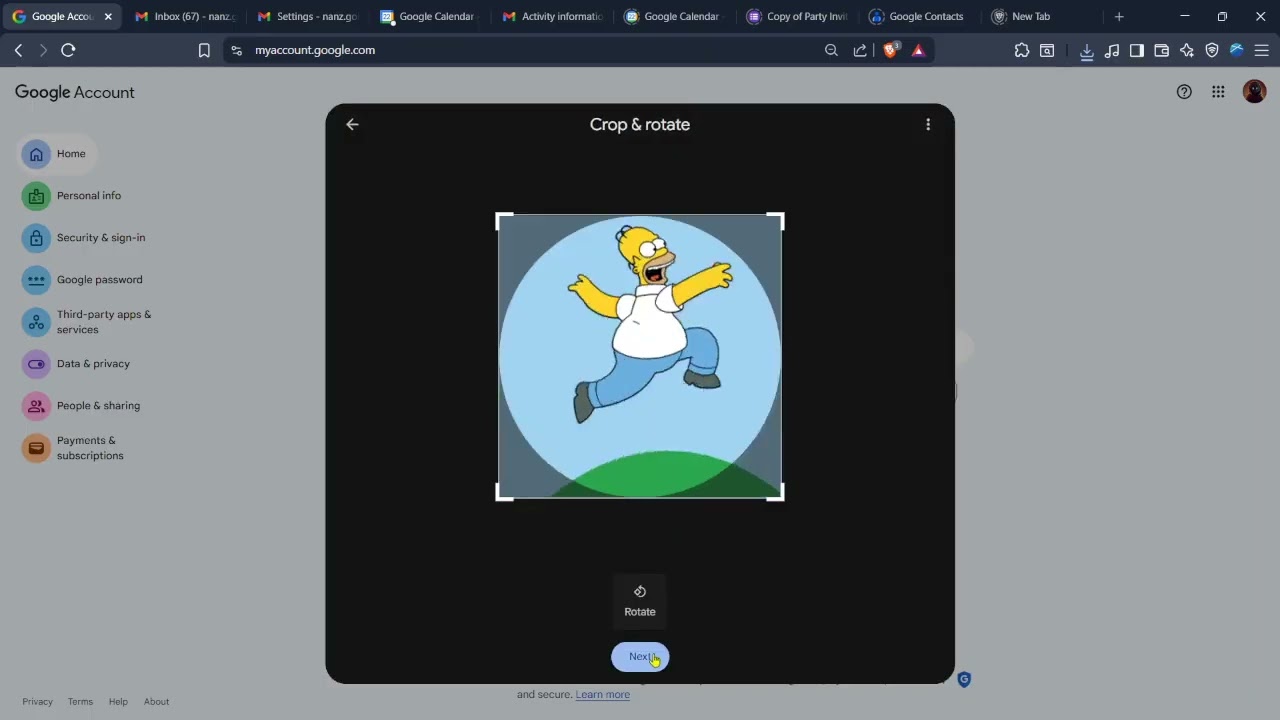Open Security & sign-in section

[x=84, y=238]
